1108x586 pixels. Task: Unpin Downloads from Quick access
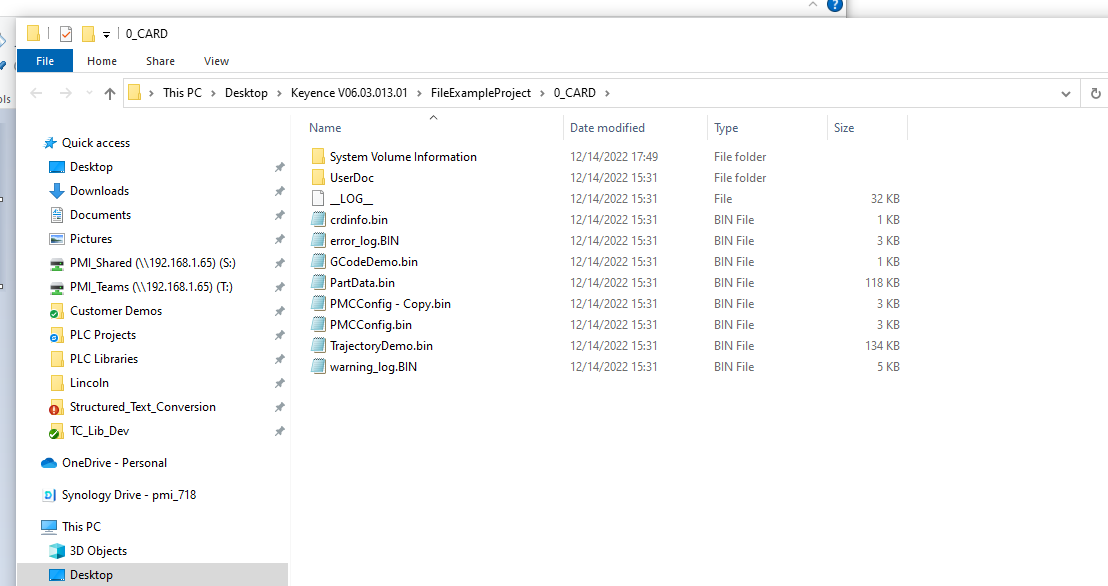[x=280, y=190]
